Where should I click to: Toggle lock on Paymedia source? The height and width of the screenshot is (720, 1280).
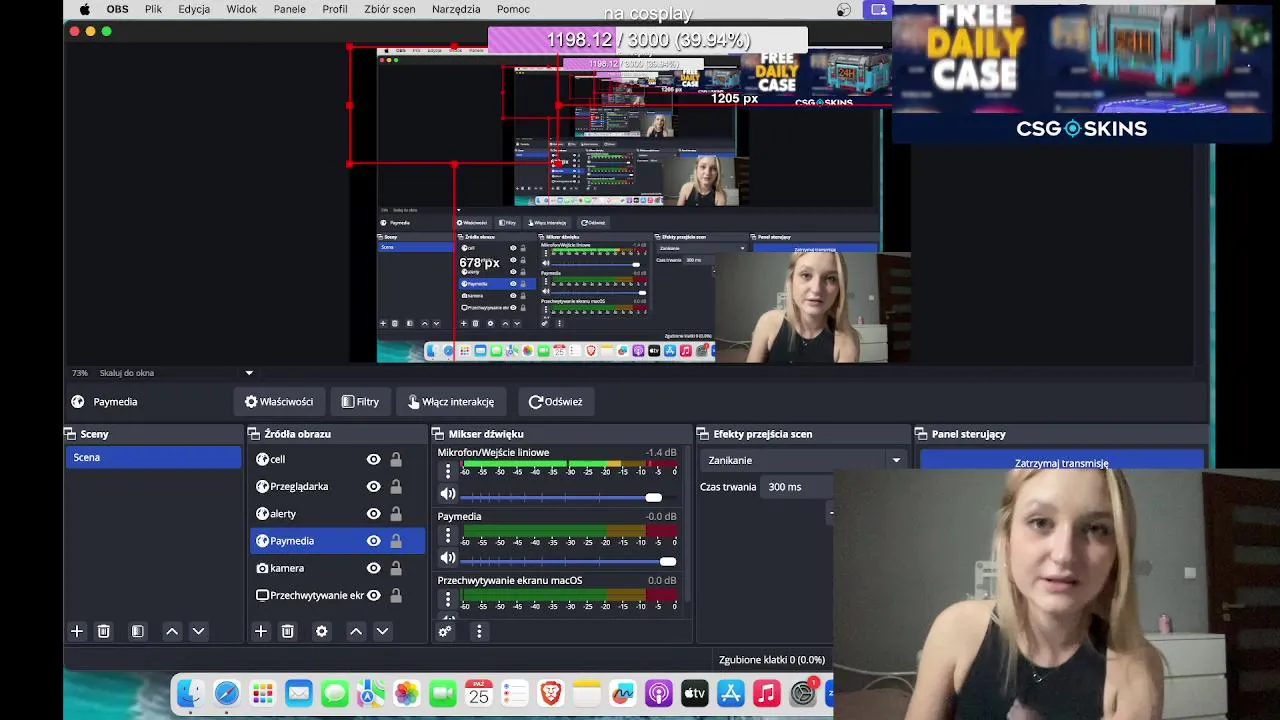pyautogui.click(x=396, y=541)
